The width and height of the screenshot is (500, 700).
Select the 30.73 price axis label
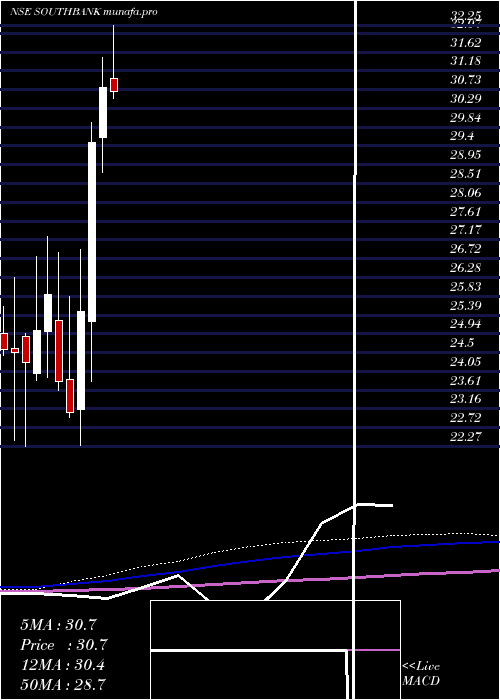[466, 80]
